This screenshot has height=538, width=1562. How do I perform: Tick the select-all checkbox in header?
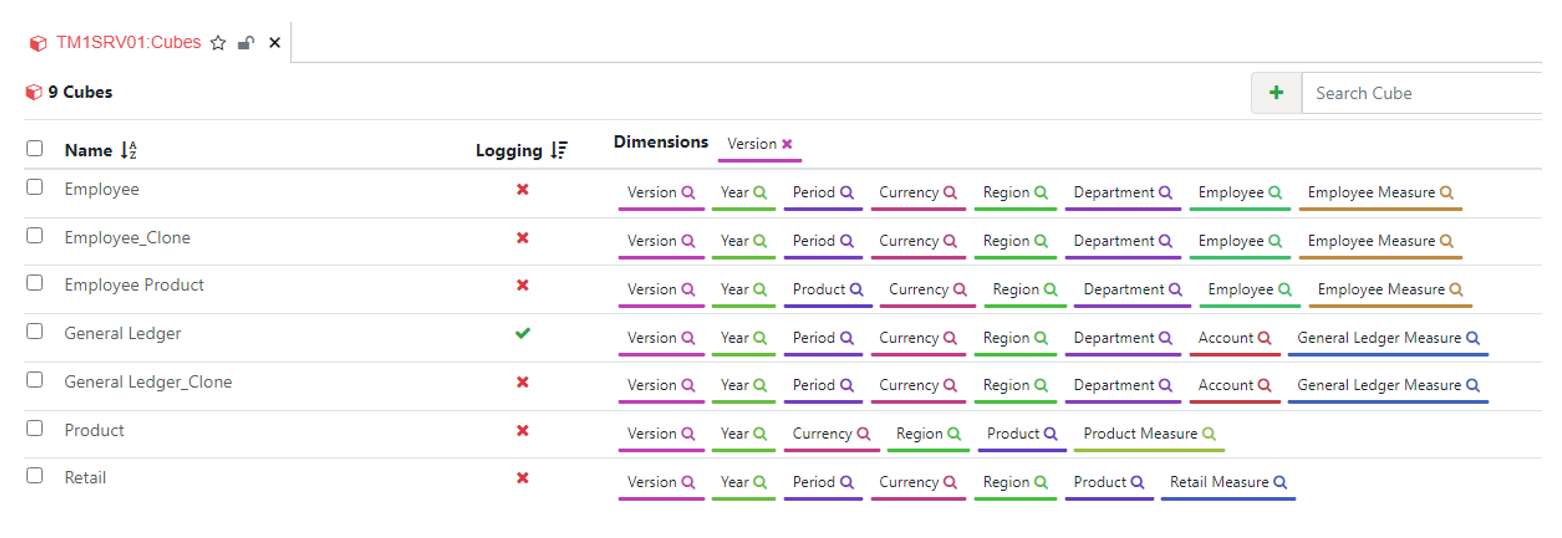coord(35,149)
